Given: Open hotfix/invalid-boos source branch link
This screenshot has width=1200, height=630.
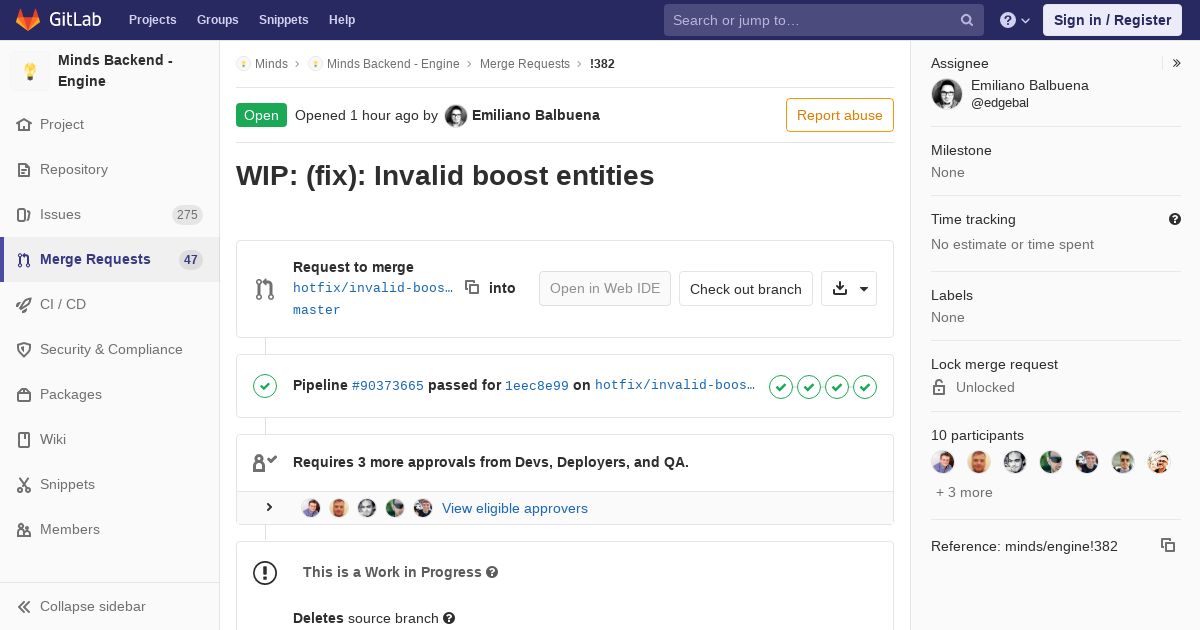Looking at the screenshot, I should click(373, 288).
